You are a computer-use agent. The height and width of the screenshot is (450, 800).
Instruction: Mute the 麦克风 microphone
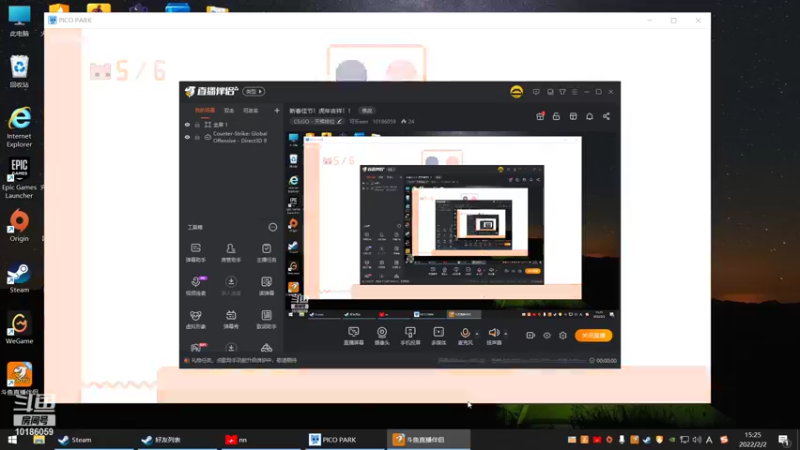[x=465, y=336]
